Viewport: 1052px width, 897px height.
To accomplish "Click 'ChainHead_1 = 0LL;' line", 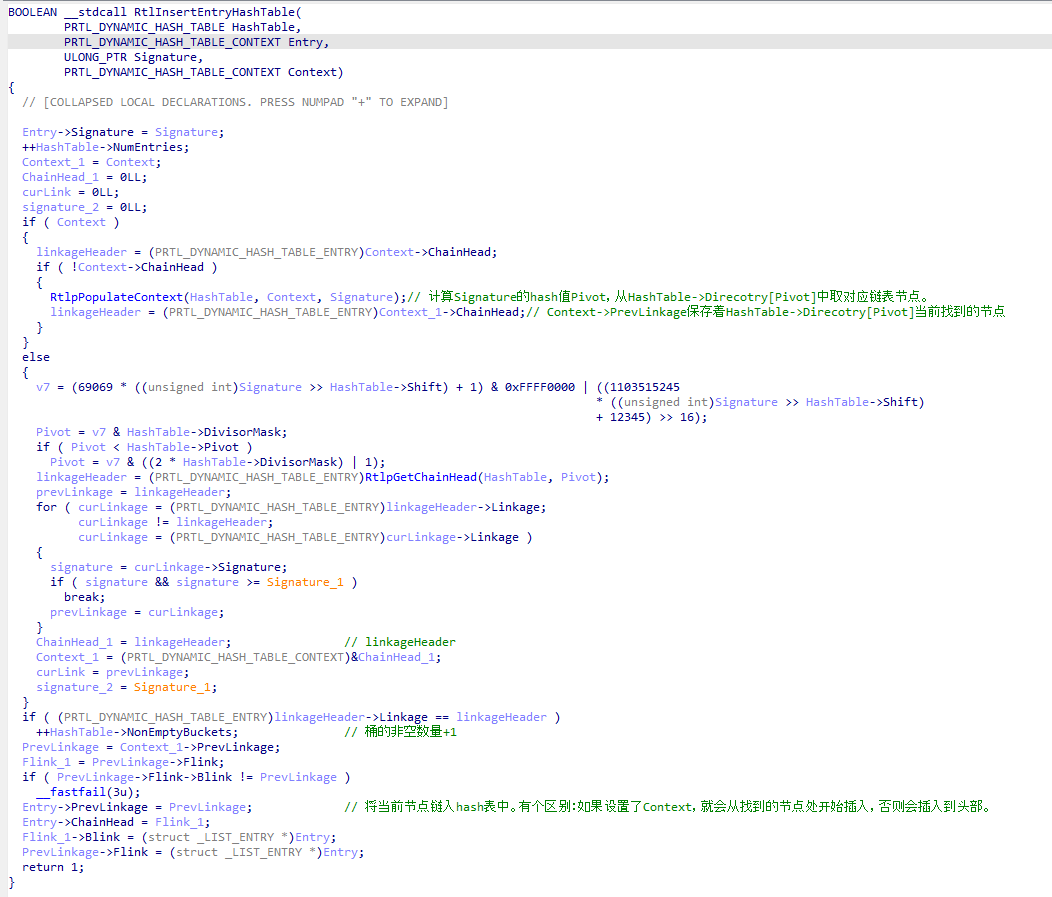I will click(85, 177).
